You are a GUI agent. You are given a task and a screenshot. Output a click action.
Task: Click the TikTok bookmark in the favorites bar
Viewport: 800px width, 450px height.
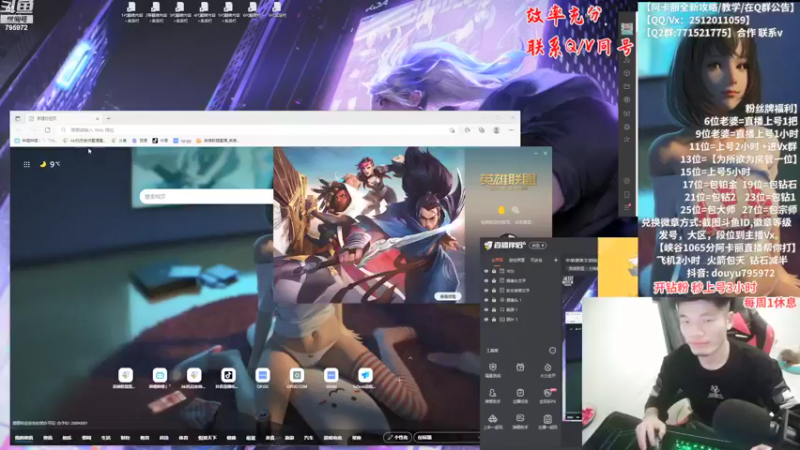[x=160, y=140]
